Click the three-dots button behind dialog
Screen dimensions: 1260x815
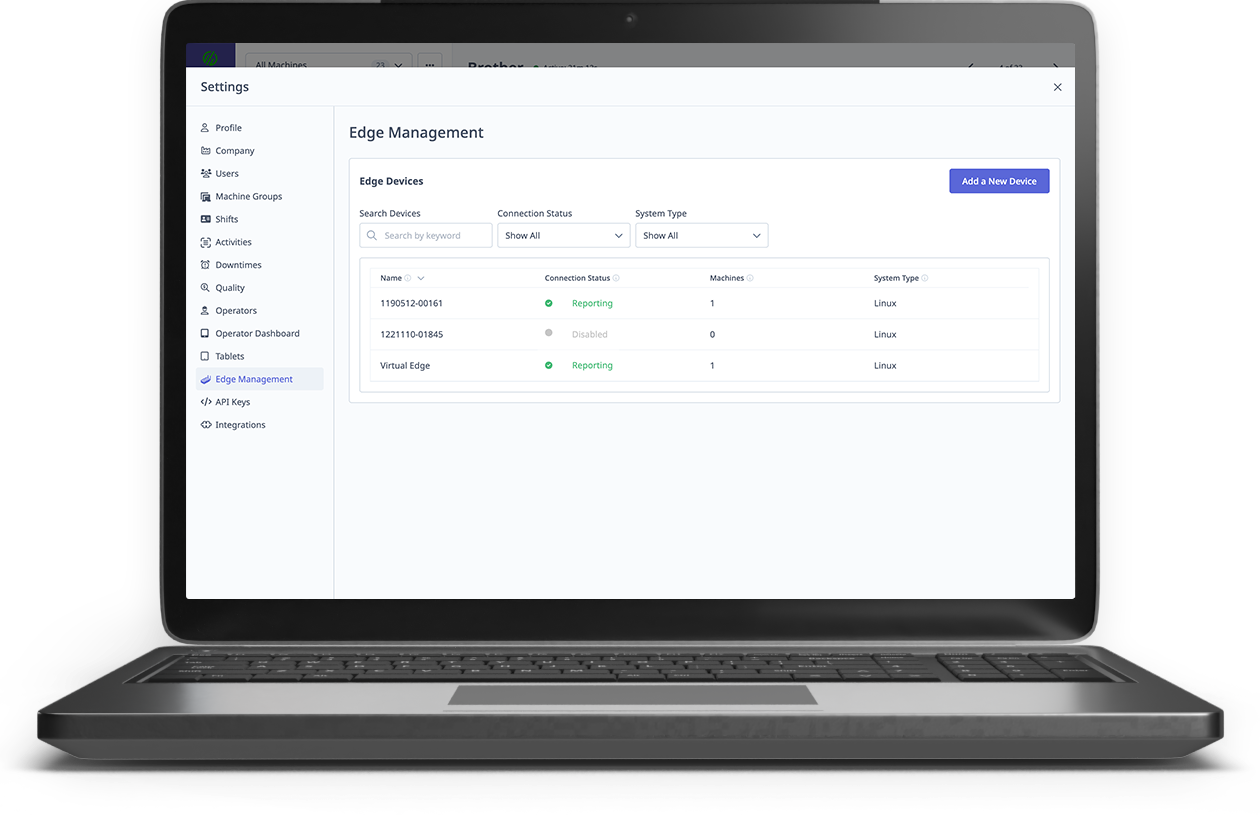point(430,62)
